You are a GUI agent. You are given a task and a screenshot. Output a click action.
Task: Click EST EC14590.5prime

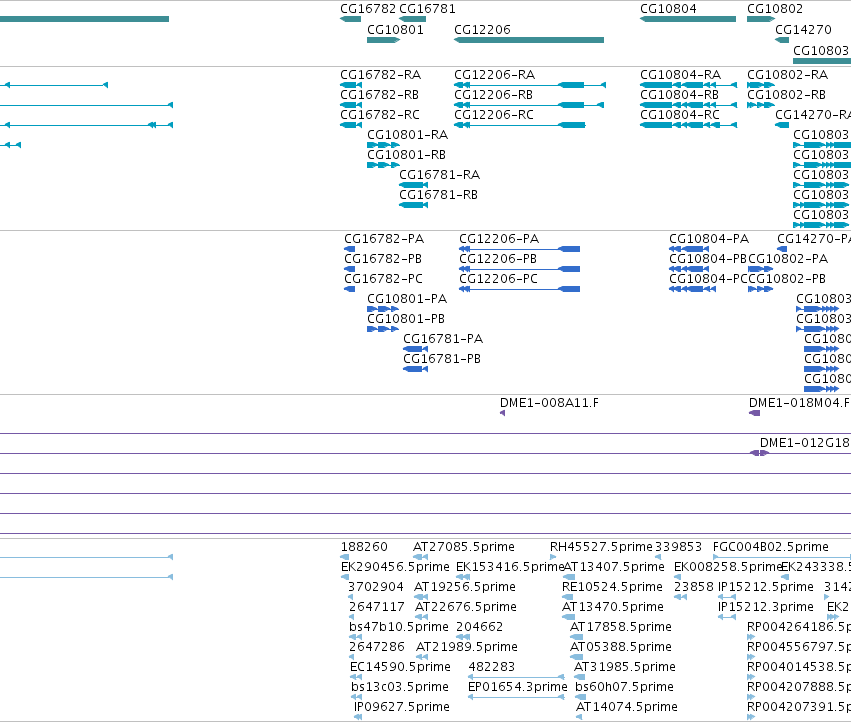point(401,668)
